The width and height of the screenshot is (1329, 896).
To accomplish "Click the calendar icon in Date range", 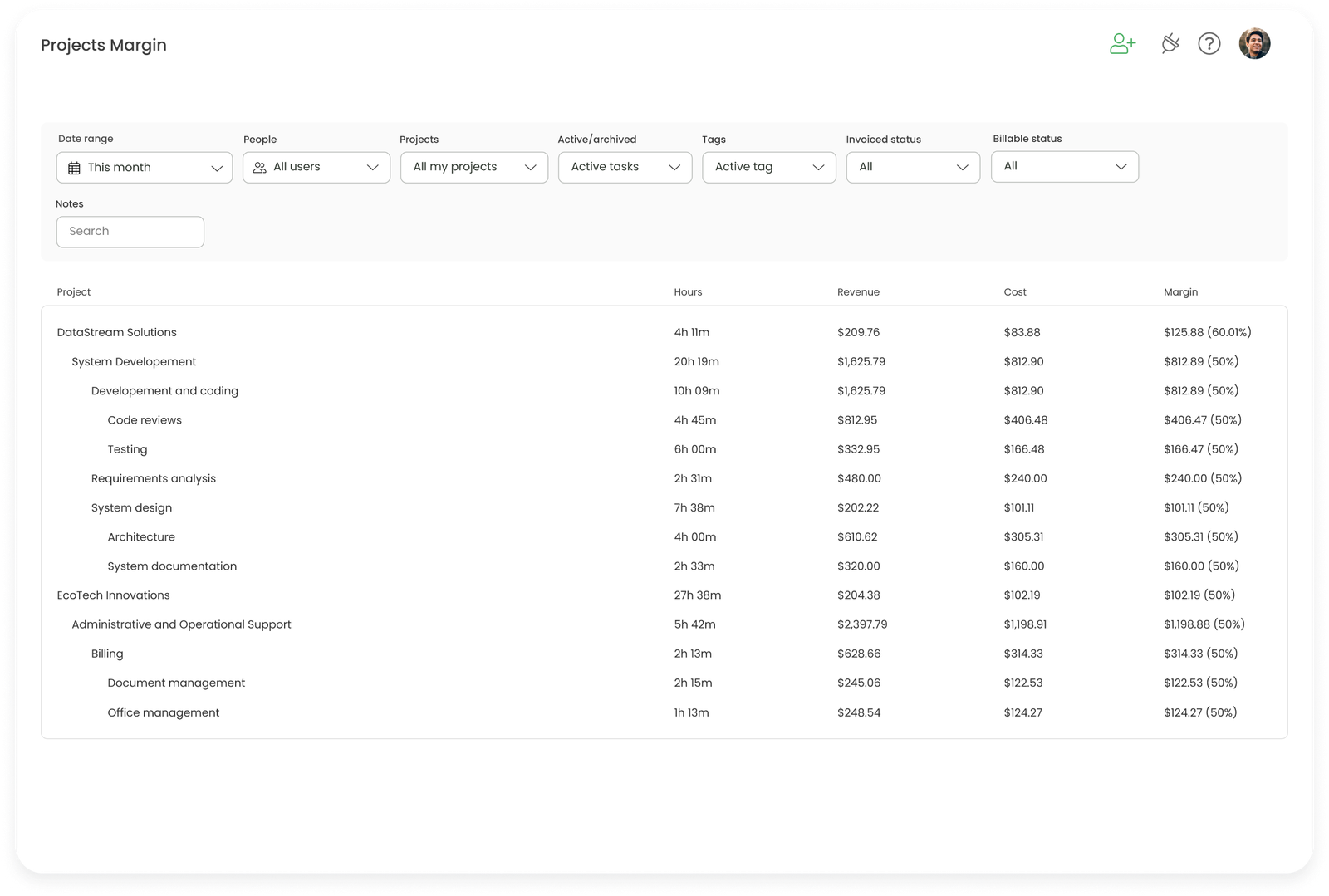I will pyautogui.click(x=73, y=167).
